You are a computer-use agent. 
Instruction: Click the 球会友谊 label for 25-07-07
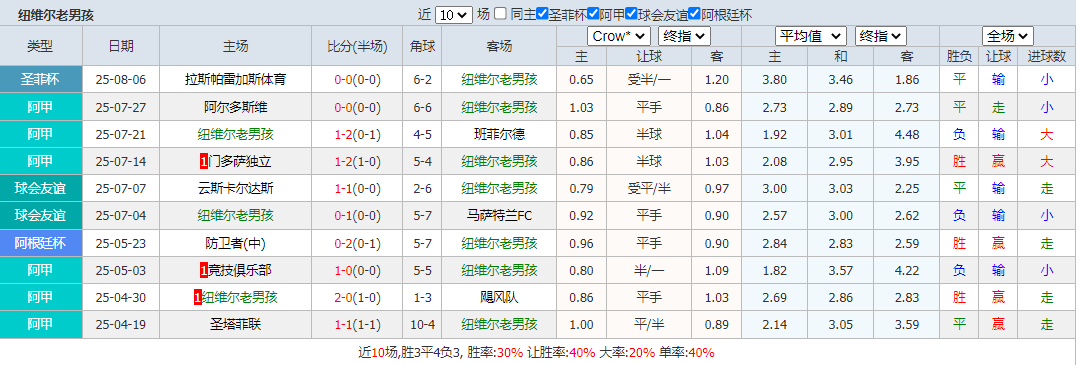coord(41,189)
